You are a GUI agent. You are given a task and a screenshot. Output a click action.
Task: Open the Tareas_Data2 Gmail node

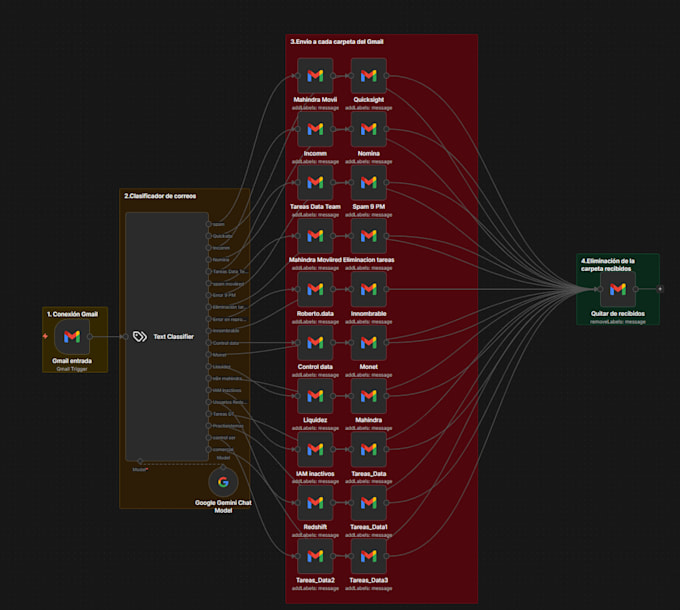(315, 556)
